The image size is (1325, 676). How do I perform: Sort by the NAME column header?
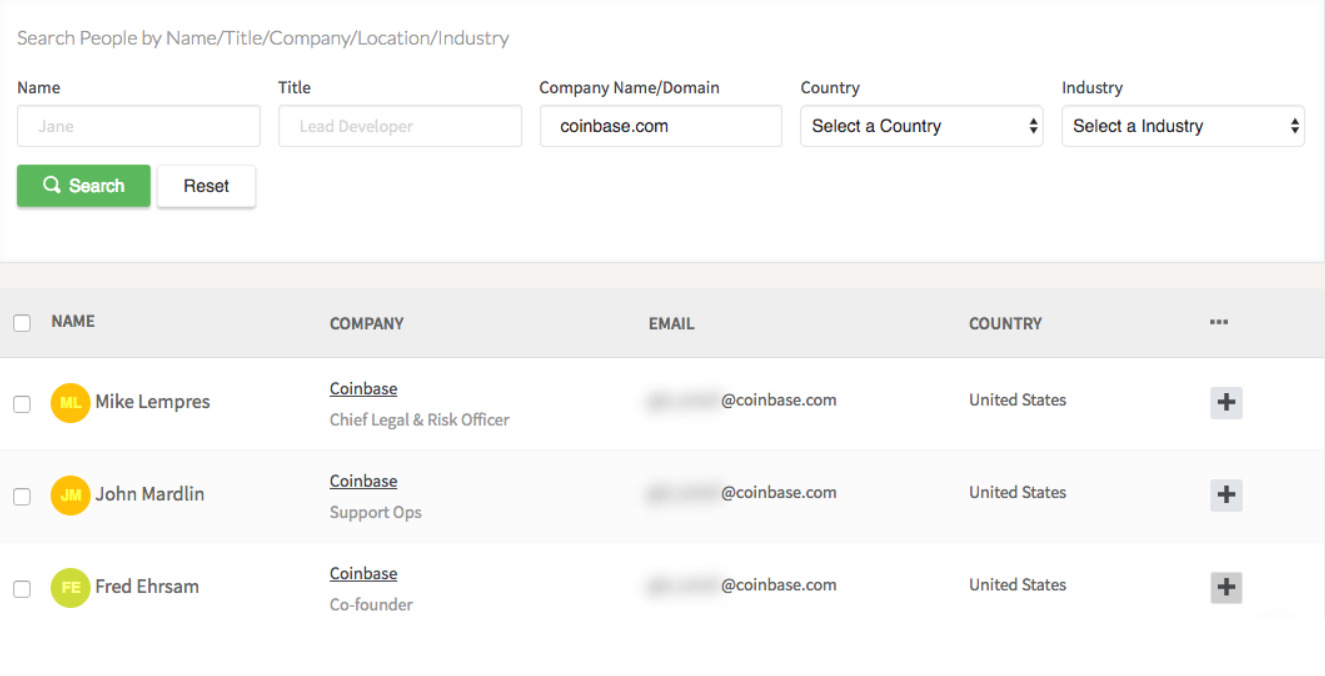[x=73, y=321]
